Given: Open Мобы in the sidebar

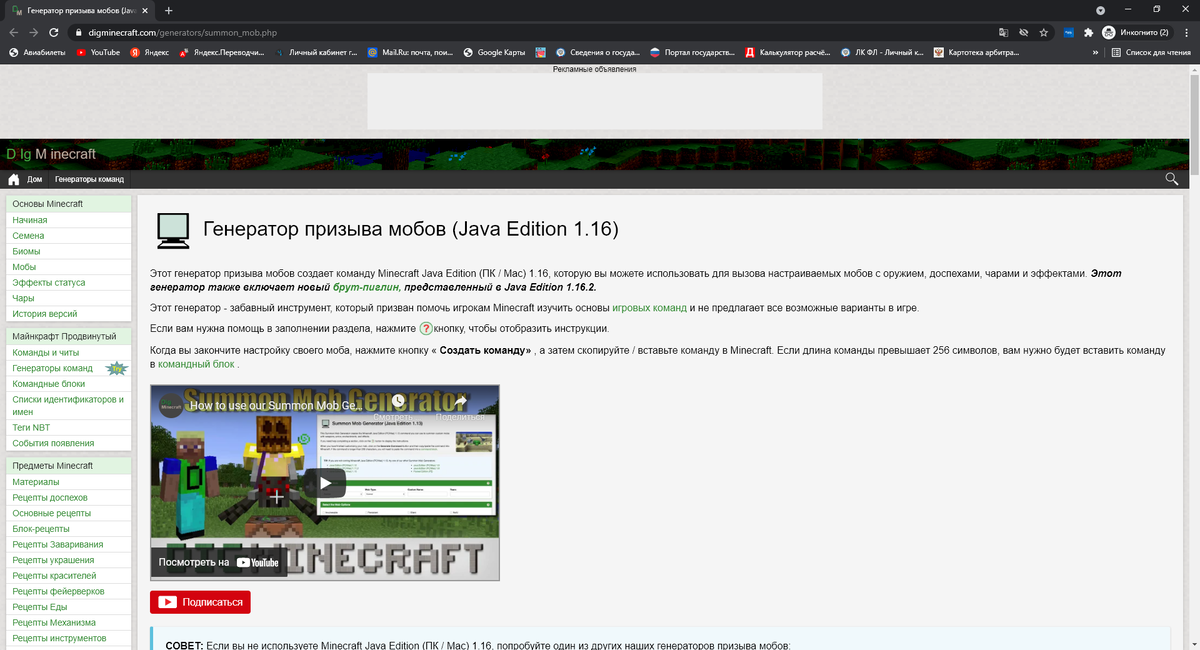Looking at the screenshot, I should [24, 267].
